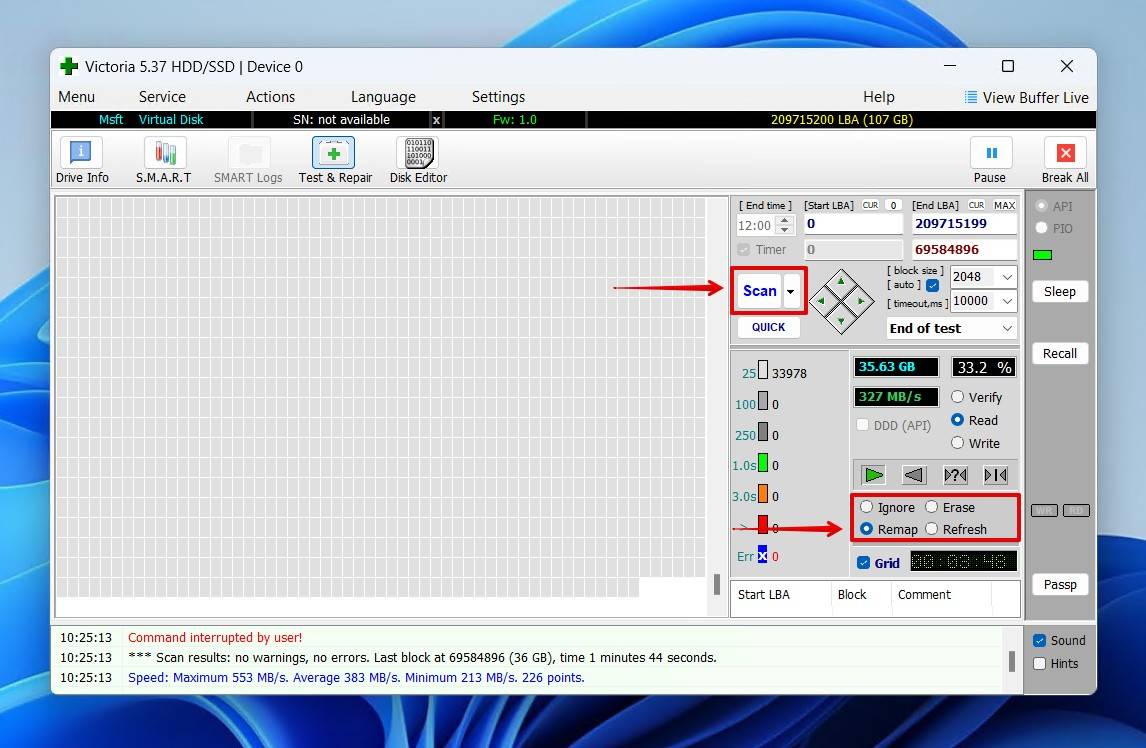The image size is (1146, 748).
Task: Click the CUR button next to Start LBA
Action: [870, 205]
